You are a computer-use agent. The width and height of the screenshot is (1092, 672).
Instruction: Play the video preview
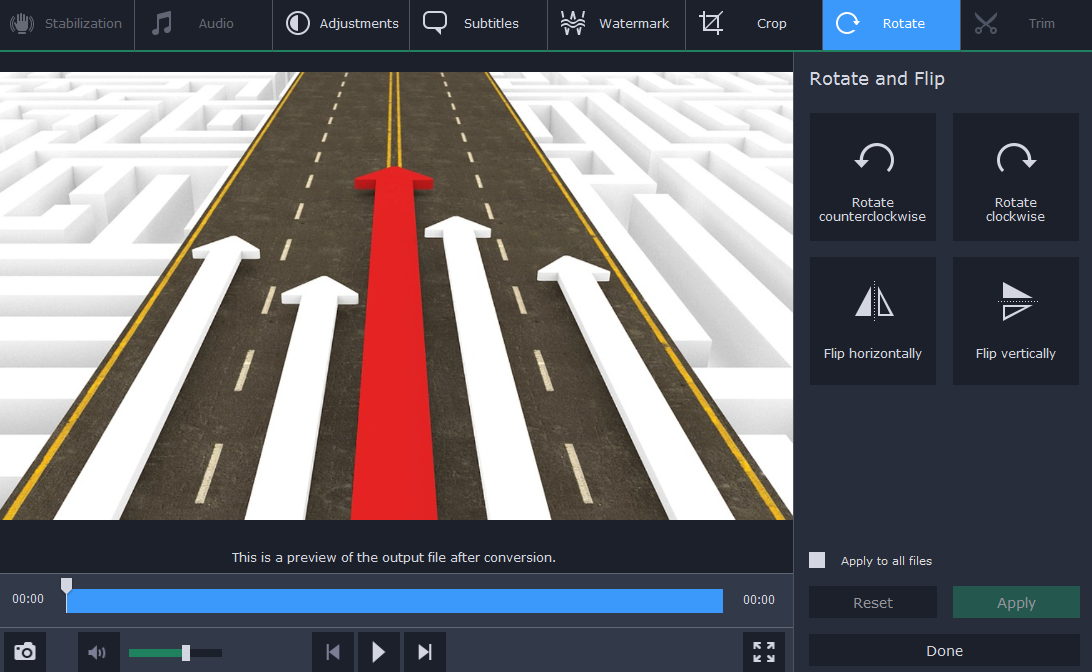379,653
